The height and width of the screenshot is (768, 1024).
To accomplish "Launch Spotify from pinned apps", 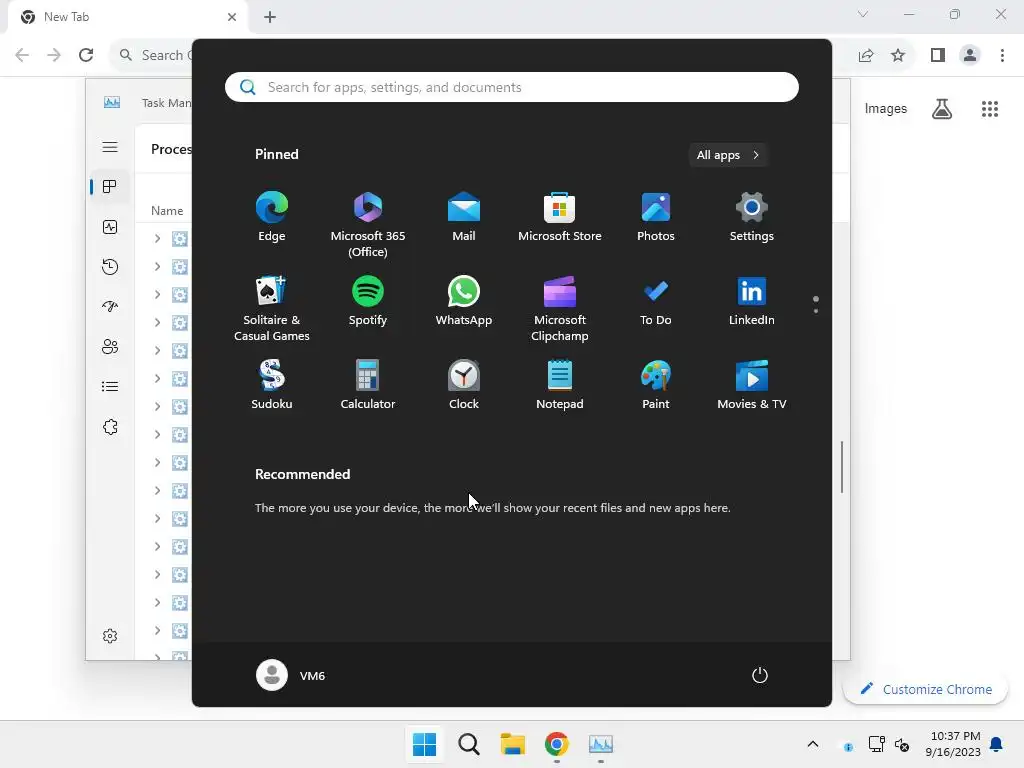I will point(368,301).
